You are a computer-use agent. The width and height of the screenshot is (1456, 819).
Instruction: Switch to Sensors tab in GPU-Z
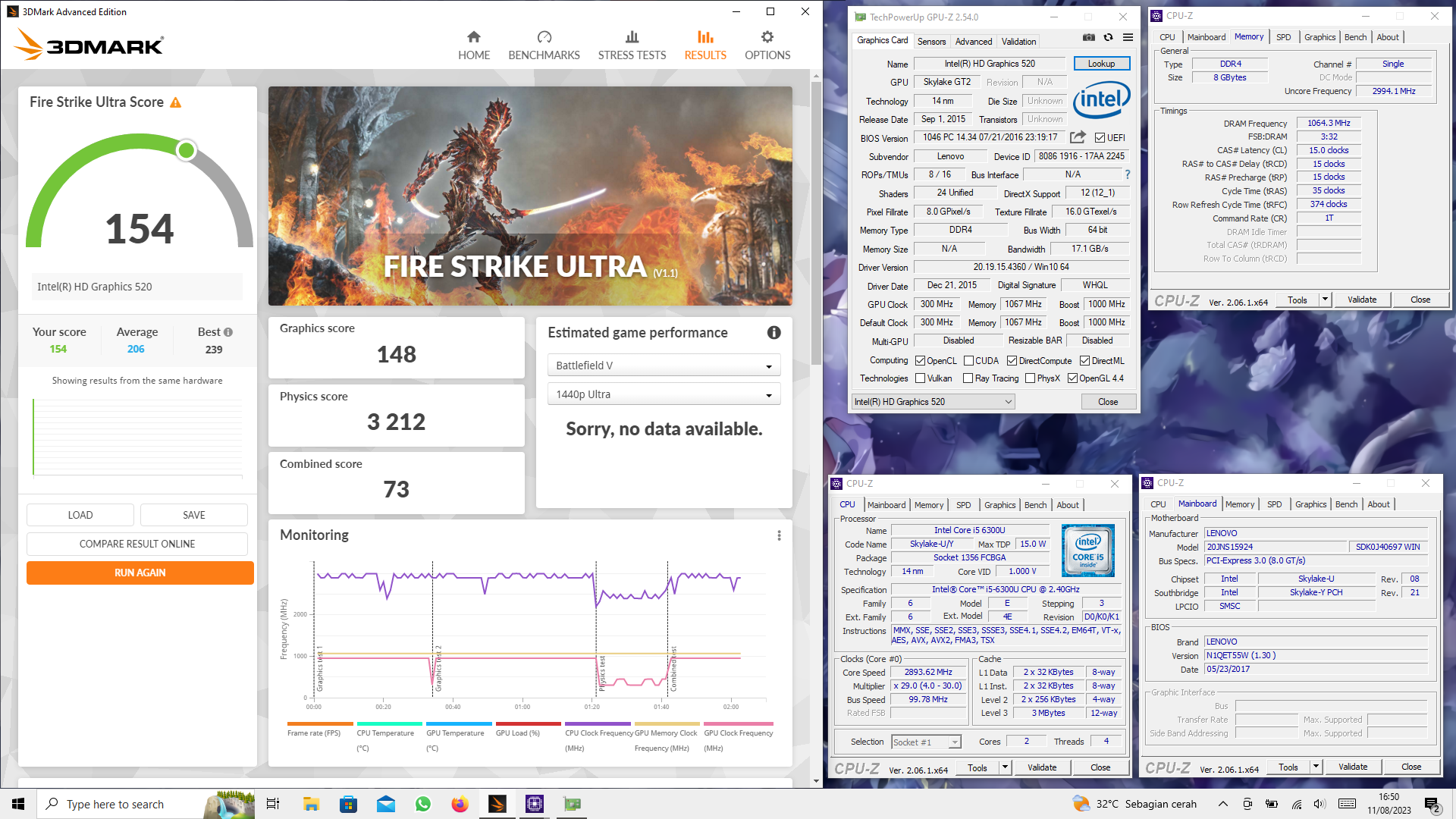click(x=931, y=42)
